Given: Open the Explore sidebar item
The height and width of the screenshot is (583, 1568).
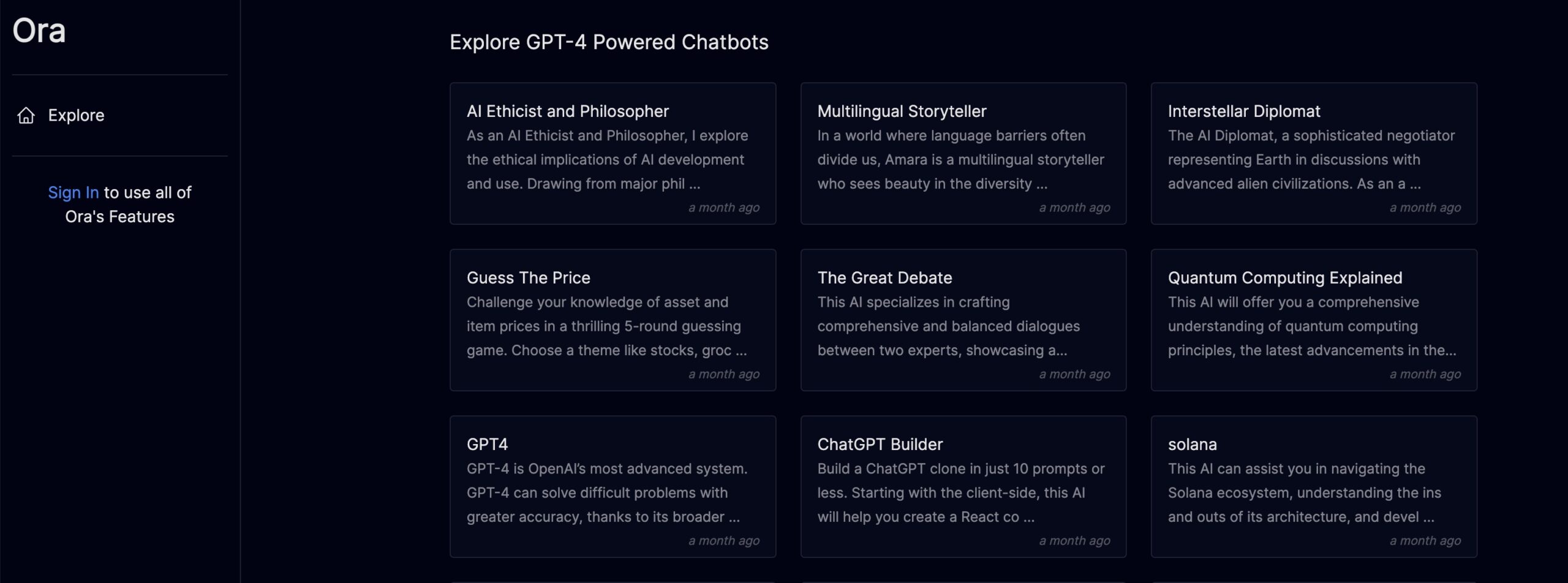Looking at the screenshot, I should tap(120, 115).
